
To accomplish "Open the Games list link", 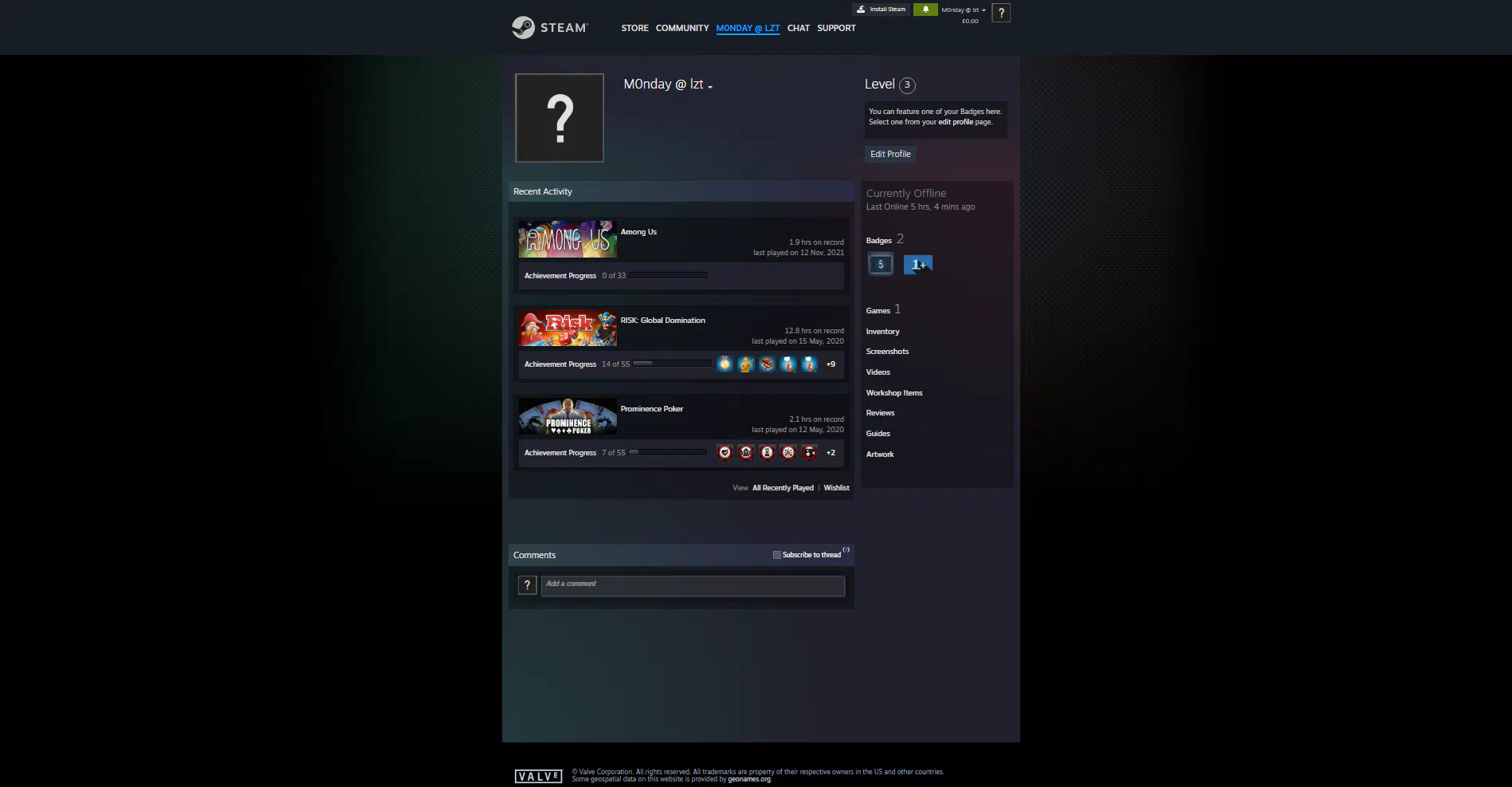I will point(878,311).
